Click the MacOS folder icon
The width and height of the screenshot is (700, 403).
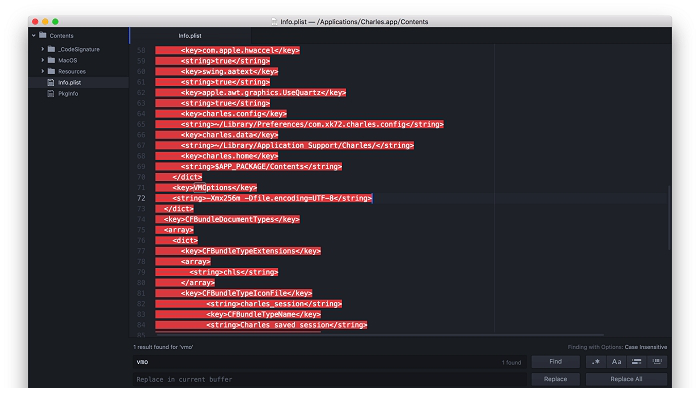[x=51, y=60]
